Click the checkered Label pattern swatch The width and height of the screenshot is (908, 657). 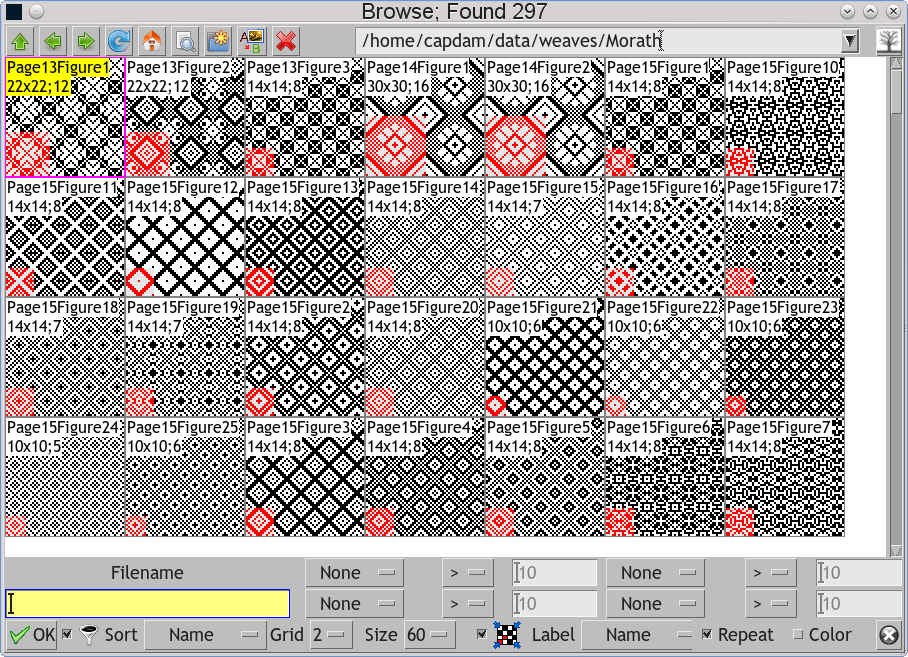[x=509, y=634]
